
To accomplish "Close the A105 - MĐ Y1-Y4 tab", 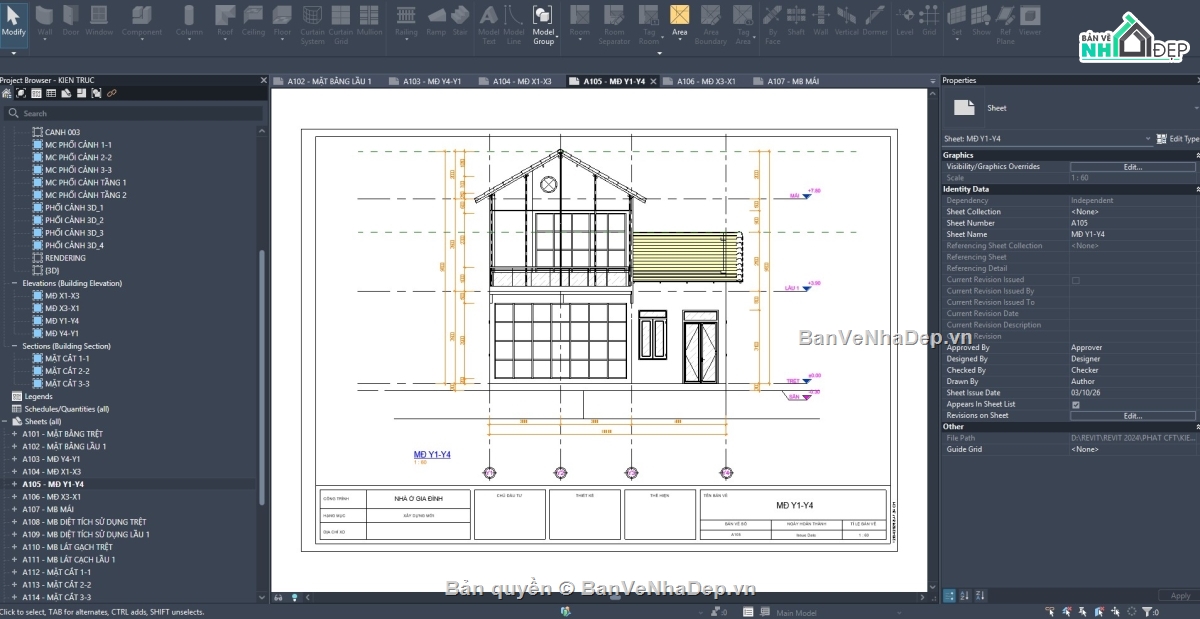I will click(653, 82).
